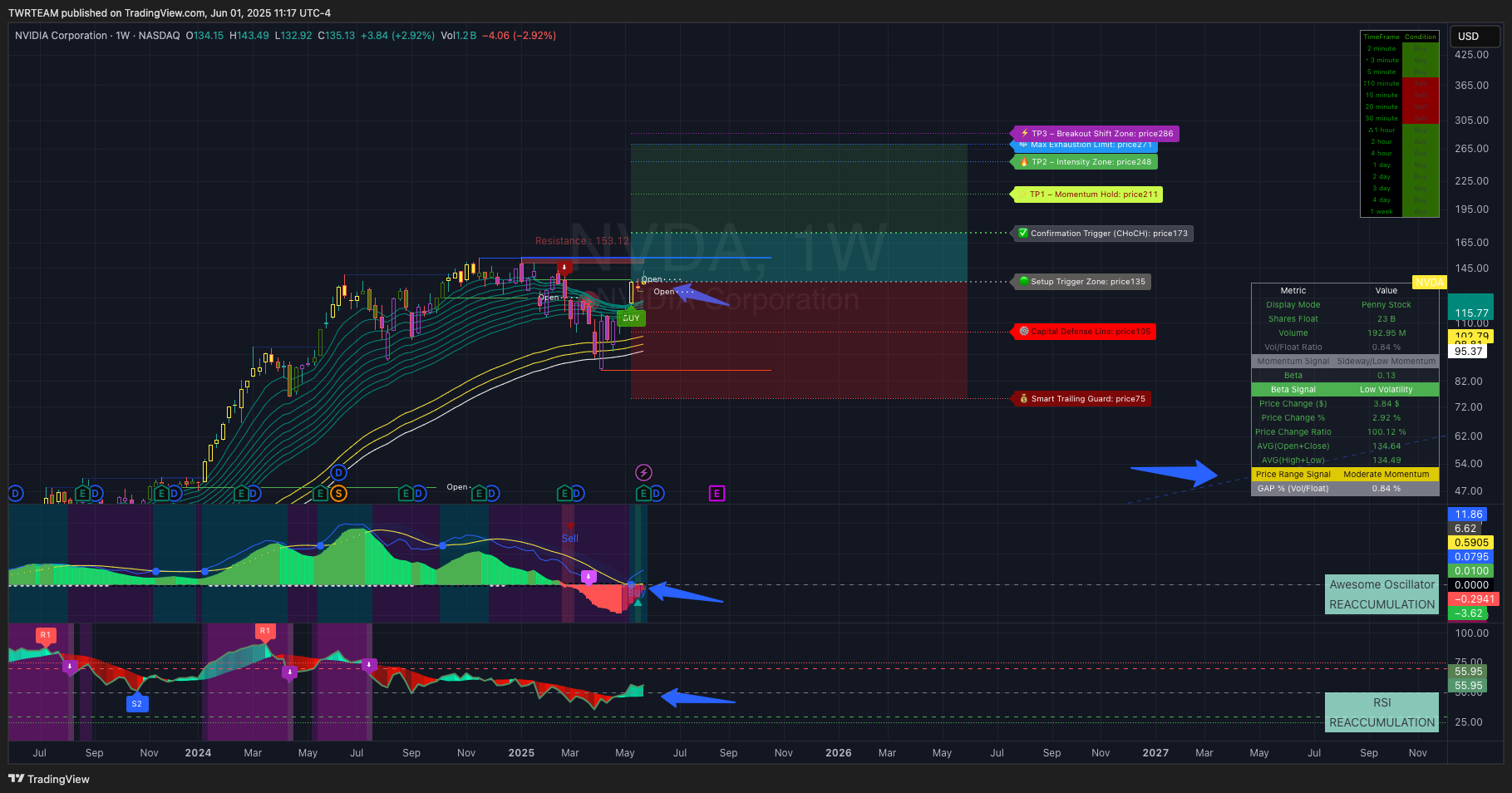Open the August 2023 earnings E marker
This screenshot has height=793, width=1512.
pos(81,494)
